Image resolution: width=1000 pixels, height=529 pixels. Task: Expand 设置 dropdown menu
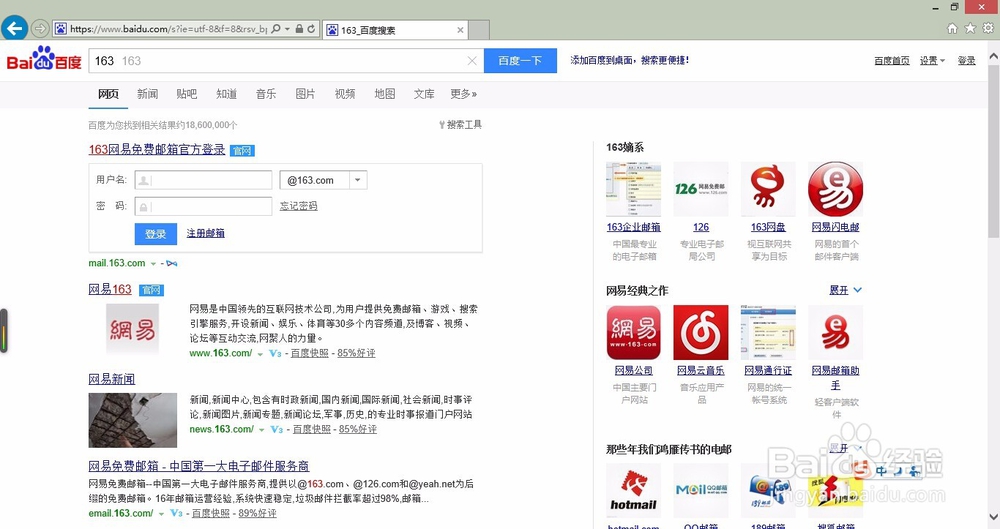pyautogui.click(x=932, y=61)
